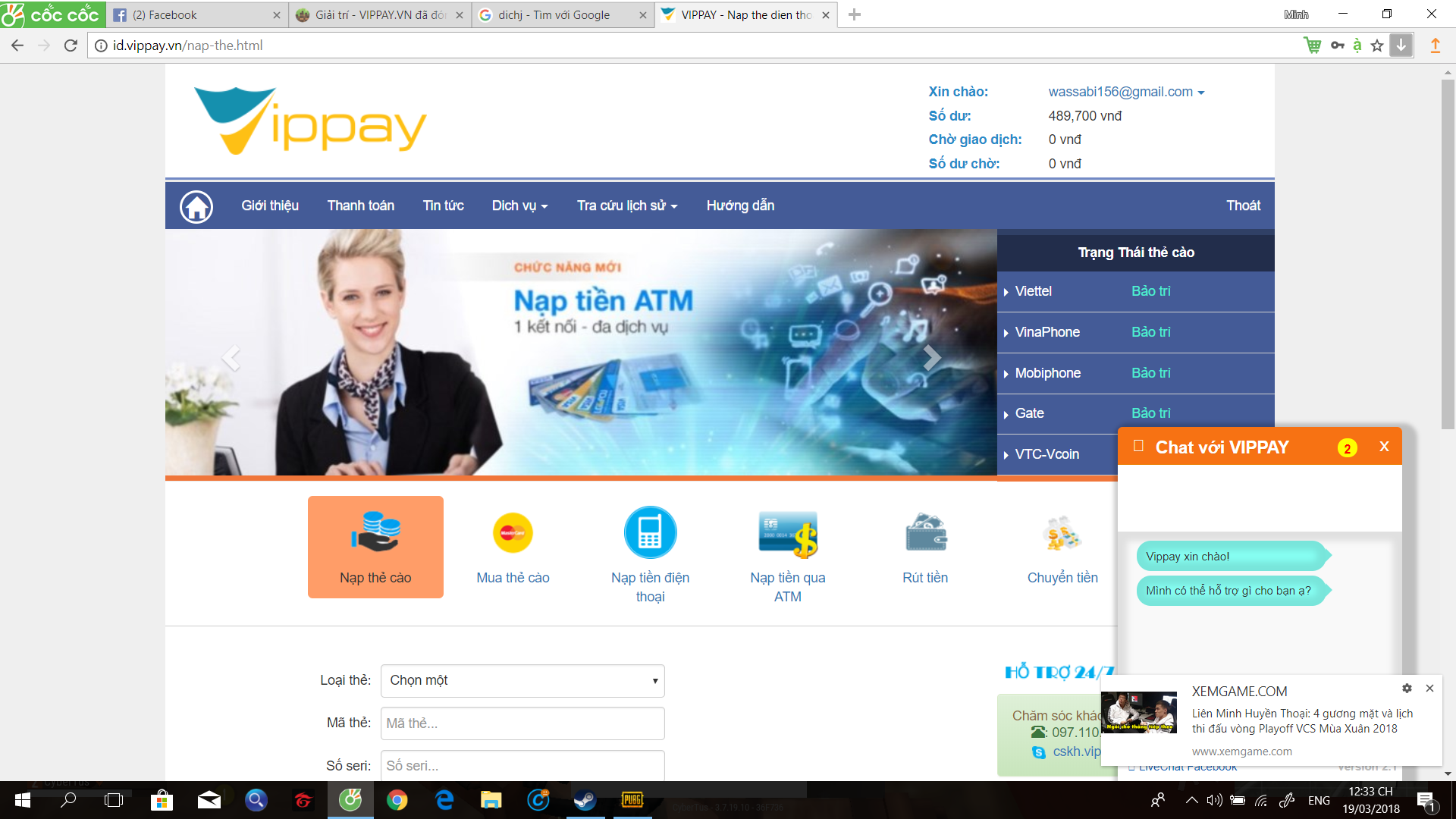
Task: Open Mua thẻ cào service icon
Action: pyautogui.click(x=513, y=533)
